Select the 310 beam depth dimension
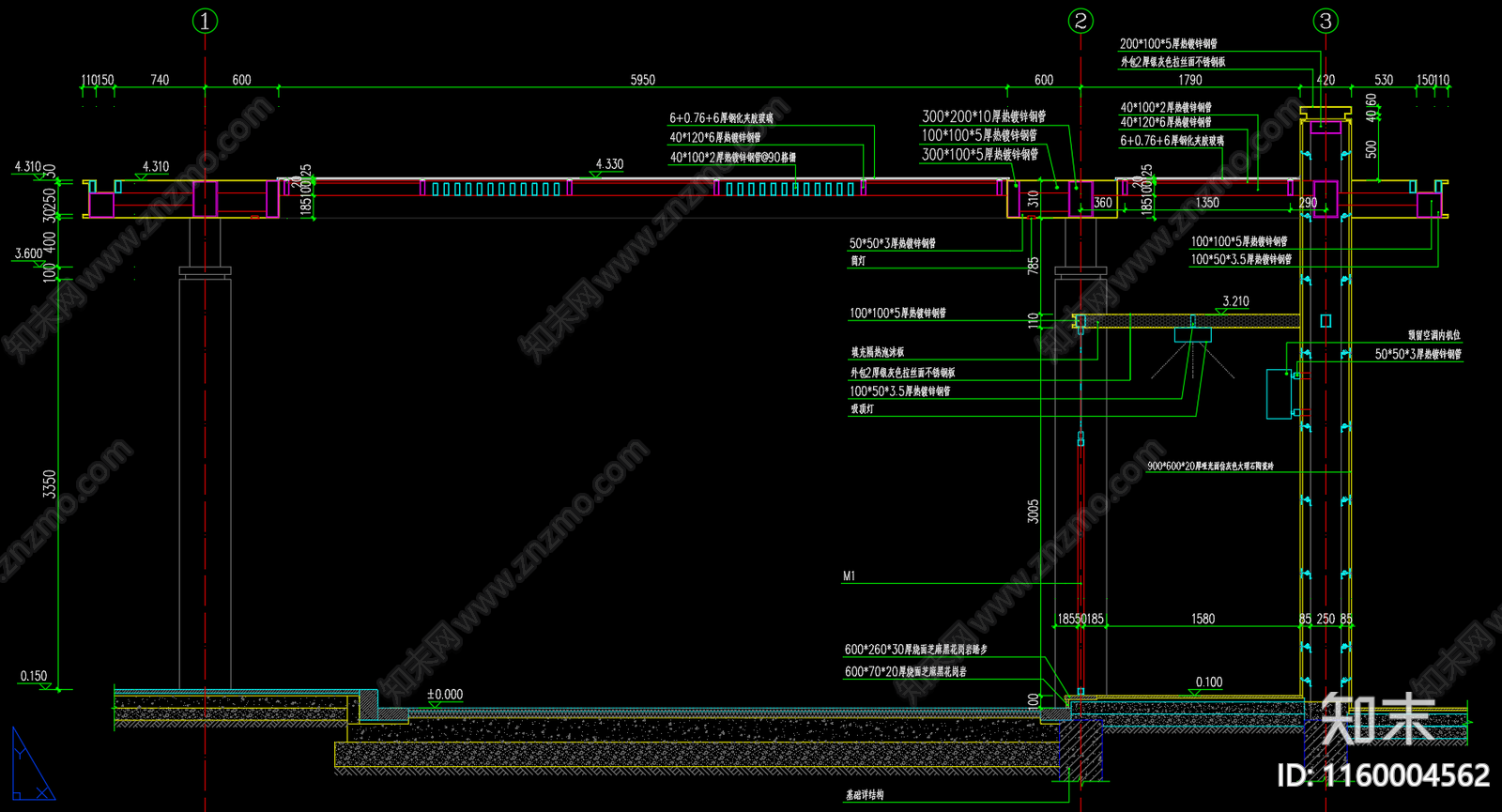 pyautogui.click(x=1034, y=199)
